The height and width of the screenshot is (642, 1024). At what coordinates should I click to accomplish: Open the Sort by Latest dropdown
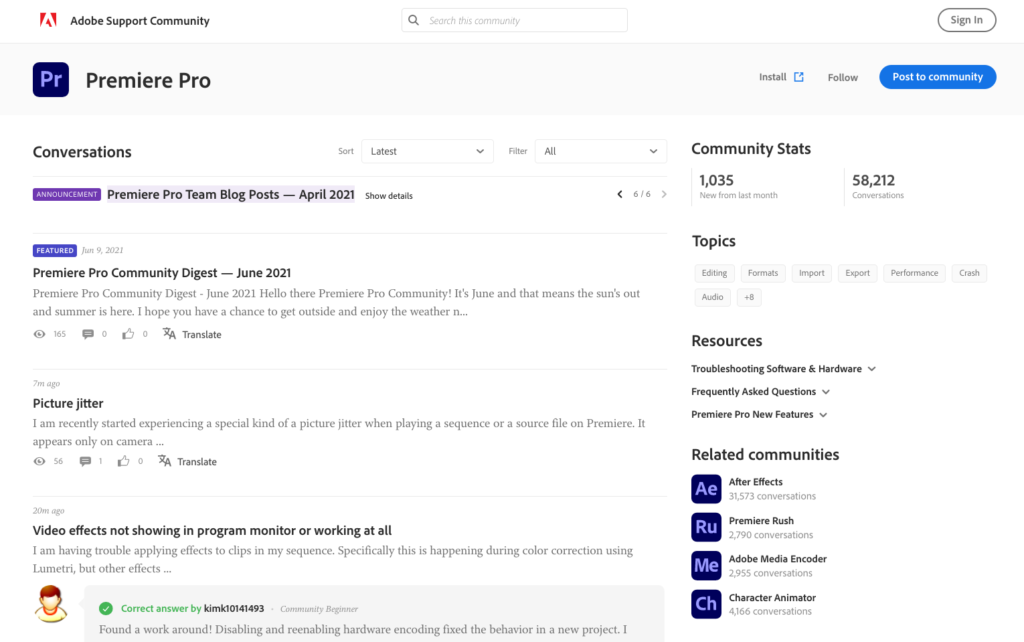pos(427,151)
